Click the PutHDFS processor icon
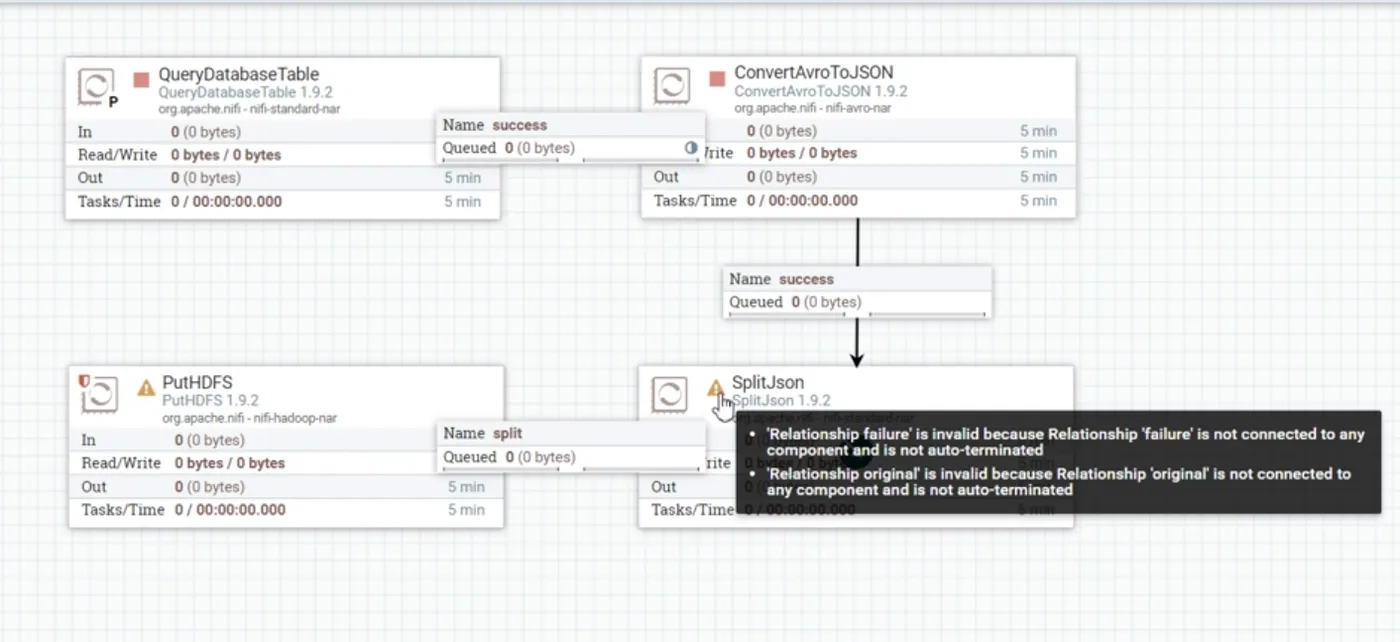Viewport: 1400px width, 642px height. (101, 395)
